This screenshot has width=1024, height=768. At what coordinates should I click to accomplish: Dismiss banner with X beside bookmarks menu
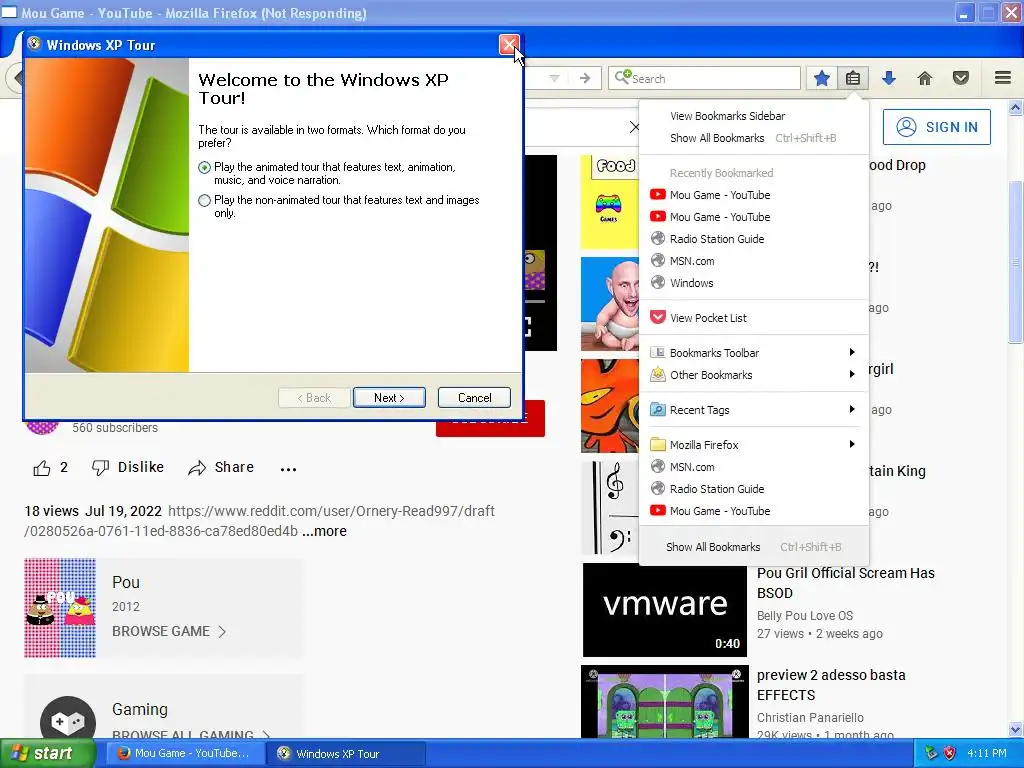pos(633,127)
